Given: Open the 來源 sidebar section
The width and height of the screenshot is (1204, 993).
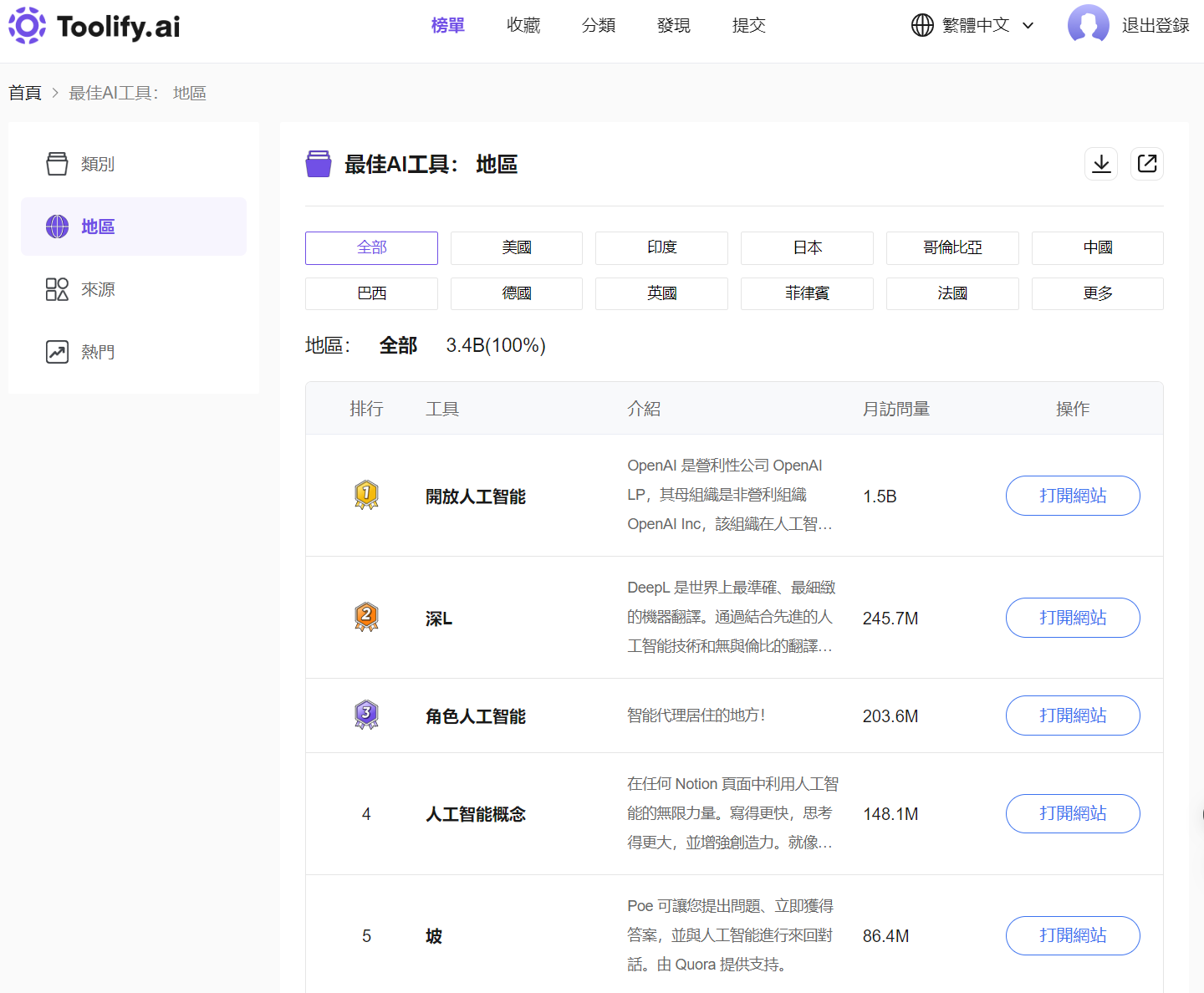Looking at the screenshot, I should coord(57,289).
